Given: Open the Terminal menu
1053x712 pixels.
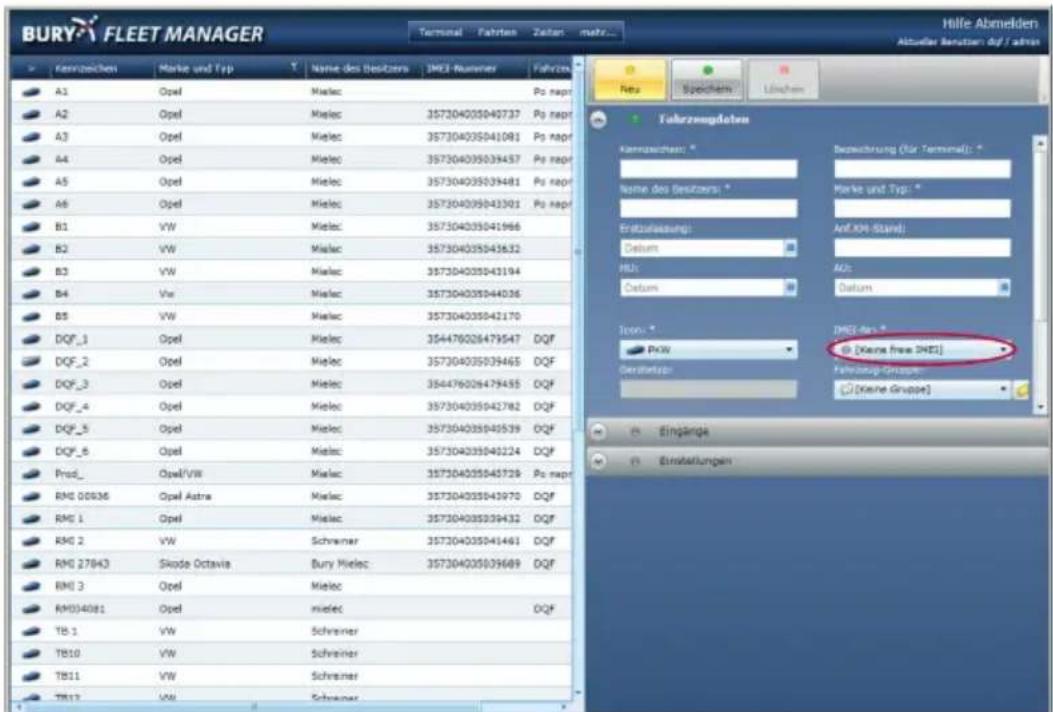Looking at the screenshot, I should tap(441, 32).
